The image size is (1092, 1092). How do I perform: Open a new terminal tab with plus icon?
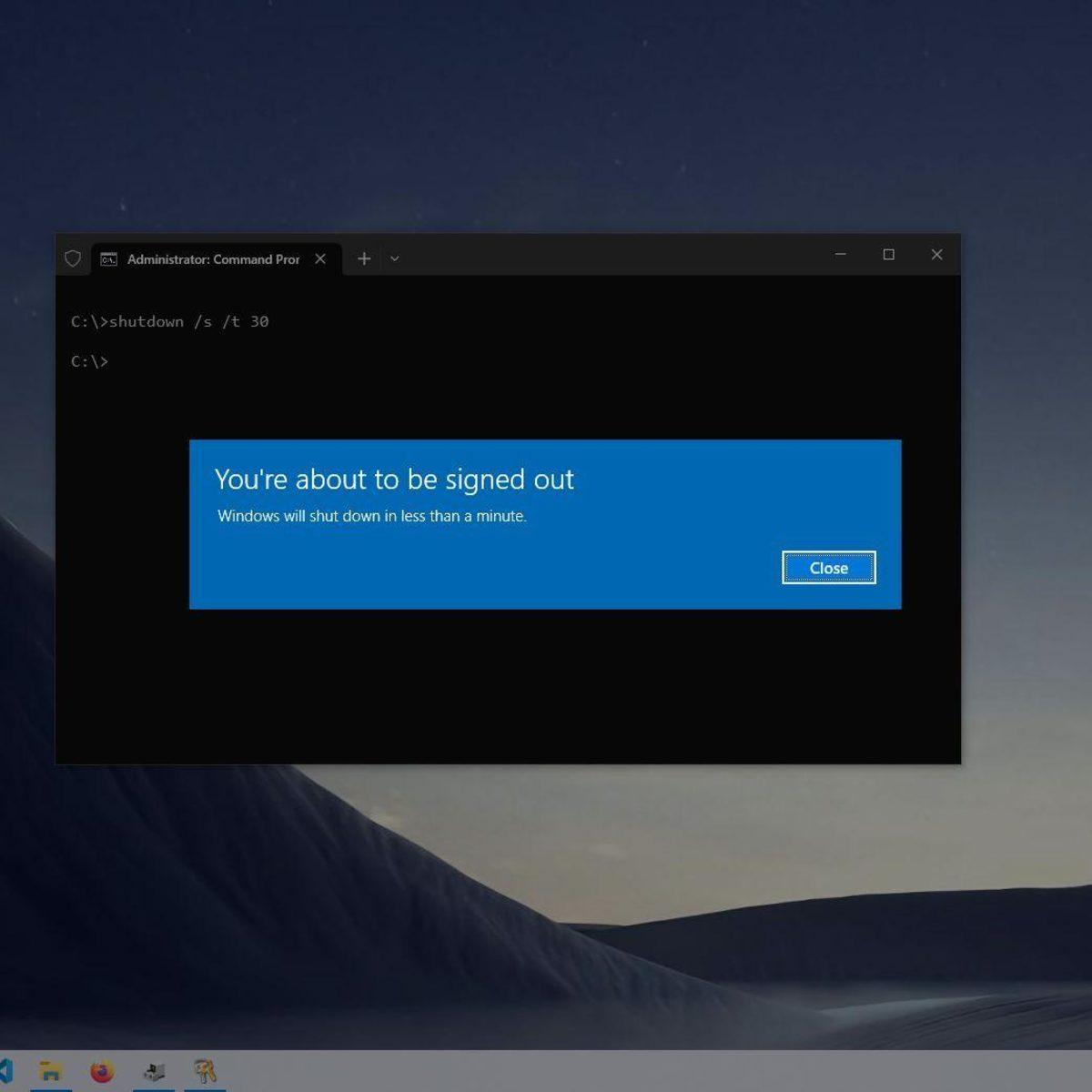coord(364,258)
